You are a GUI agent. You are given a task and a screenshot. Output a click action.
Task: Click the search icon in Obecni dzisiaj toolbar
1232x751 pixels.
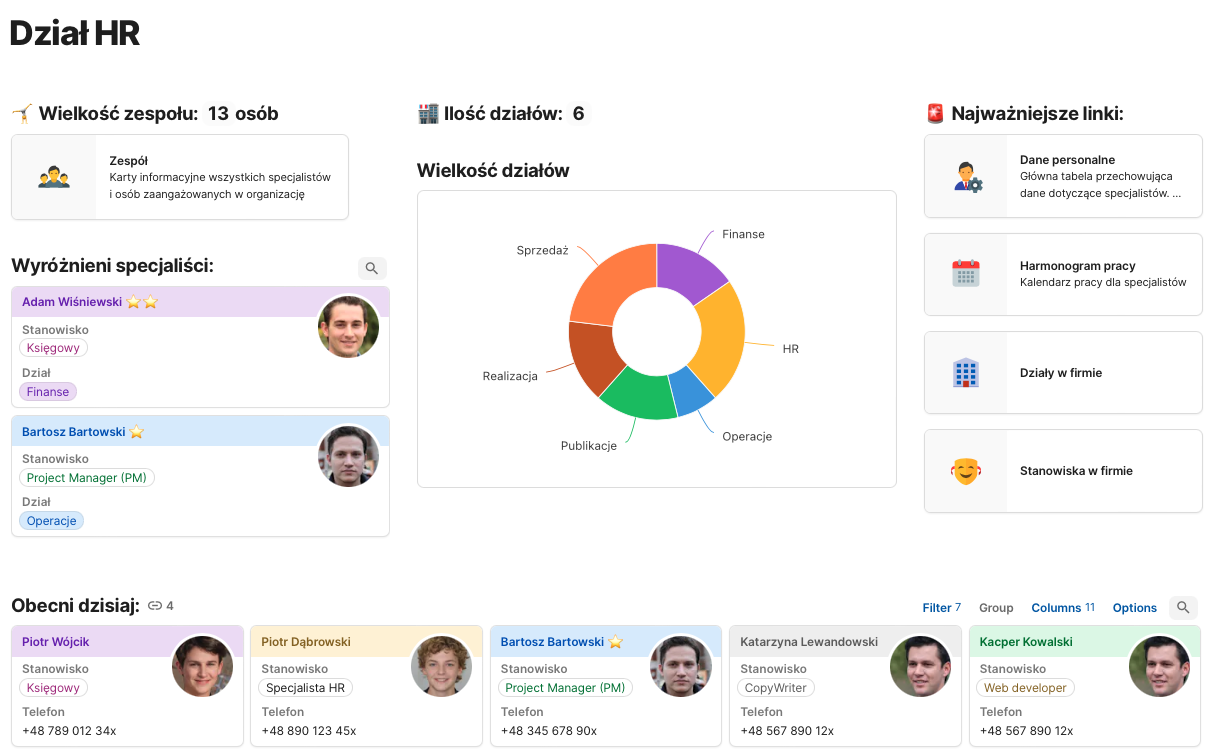click(x=1183, y=608)
